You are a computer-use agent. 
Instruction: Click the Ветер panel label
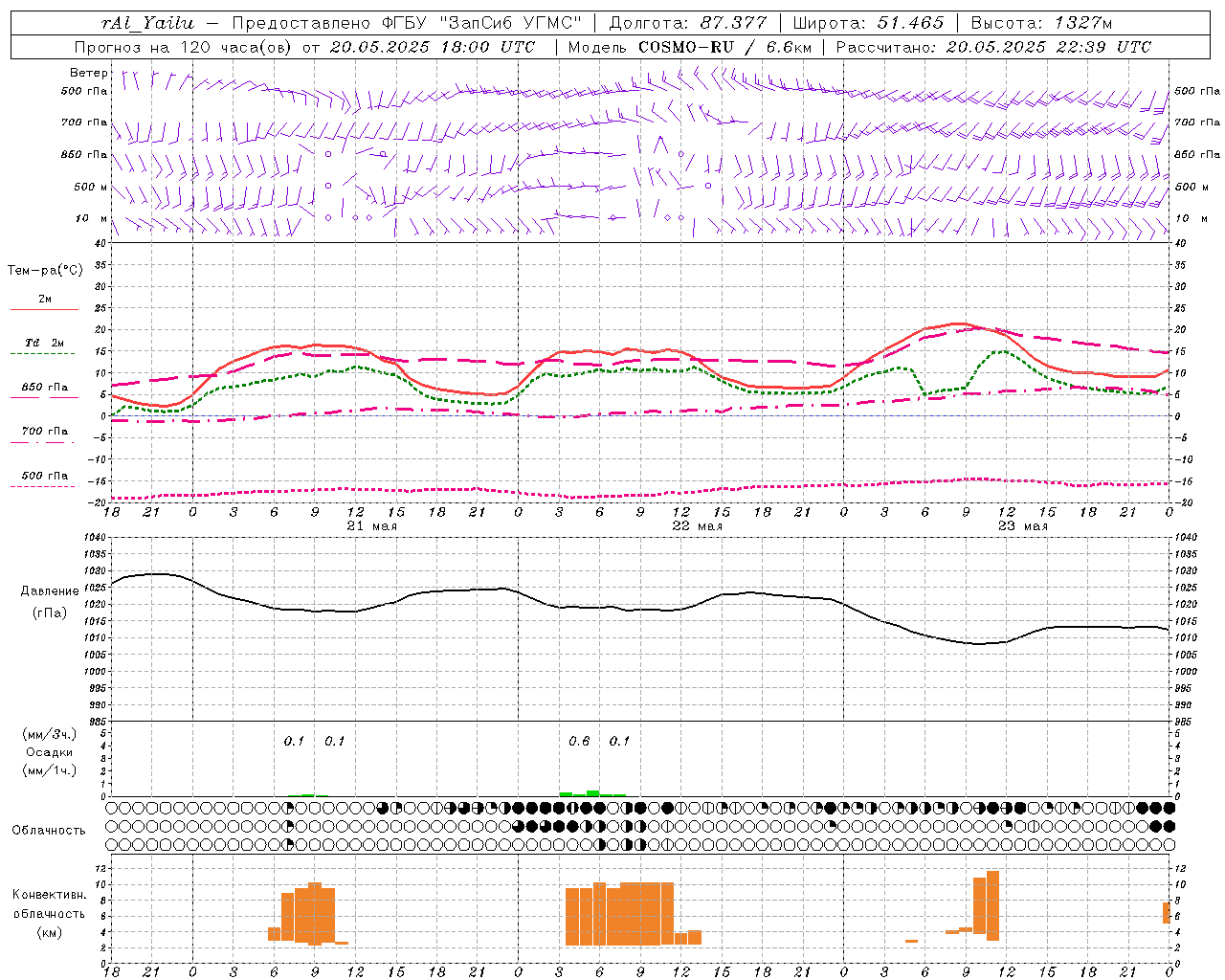[89, 73]
